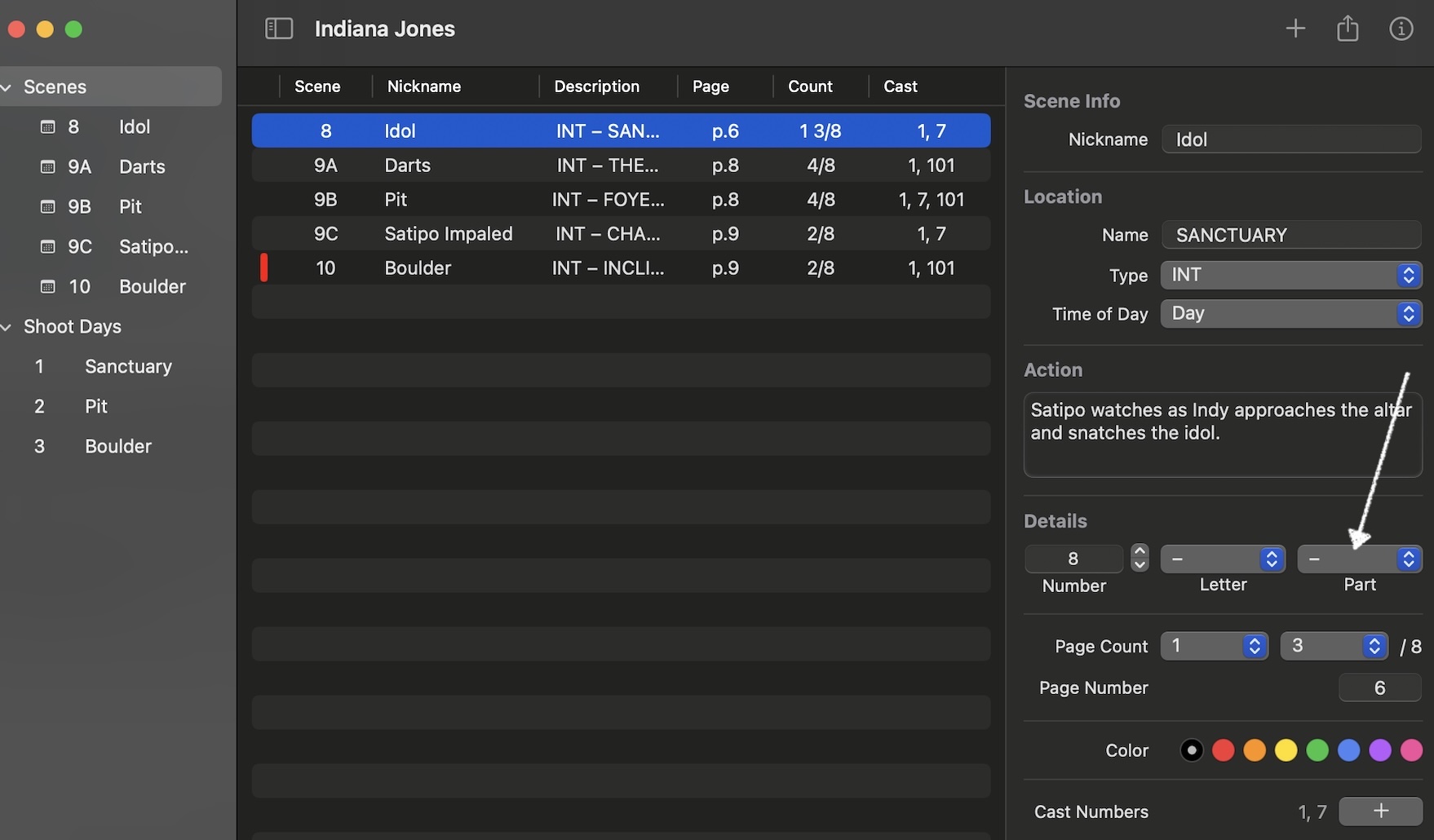Open the whole page count dropdown
This screenshot has height=840, width=1434.
1215,646
